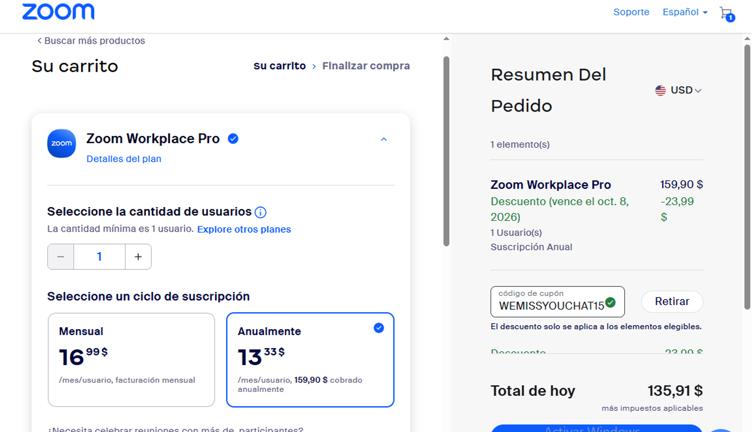
Task: Open the shopping cart icon
Action: click(x=727, y=13)
